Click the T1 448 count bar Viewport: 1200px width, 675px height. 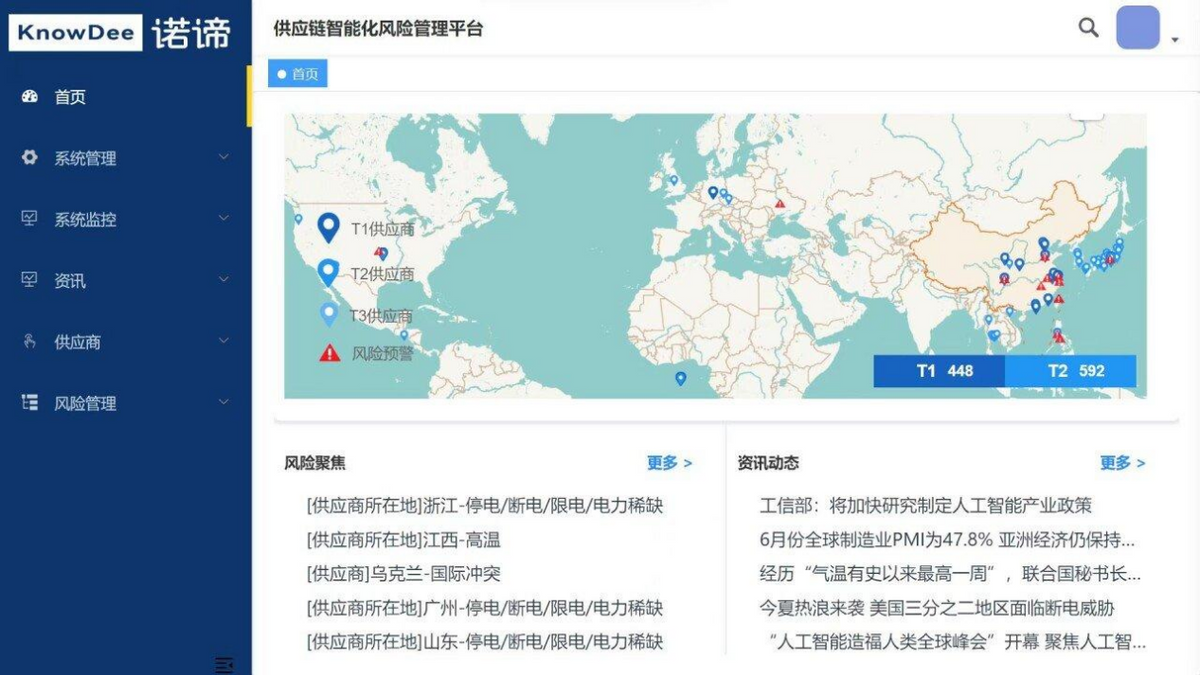click(x=939, y=371)
